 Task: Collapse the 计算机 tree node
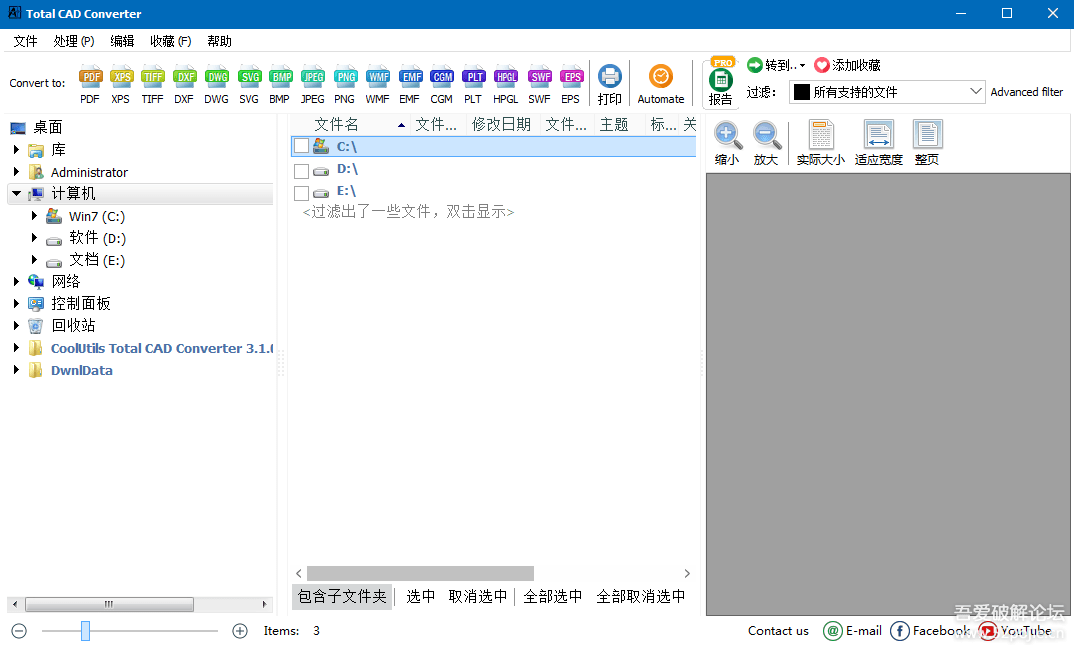pos(16,194)
